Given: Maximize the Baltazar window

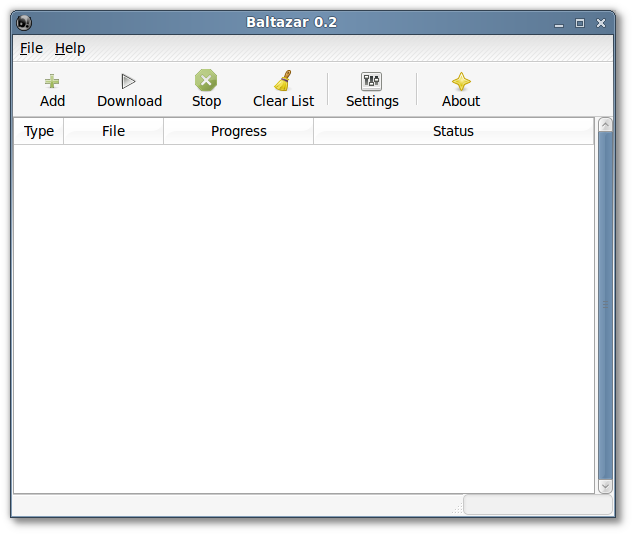Looking at the screenshot, I should click(580, 23).
